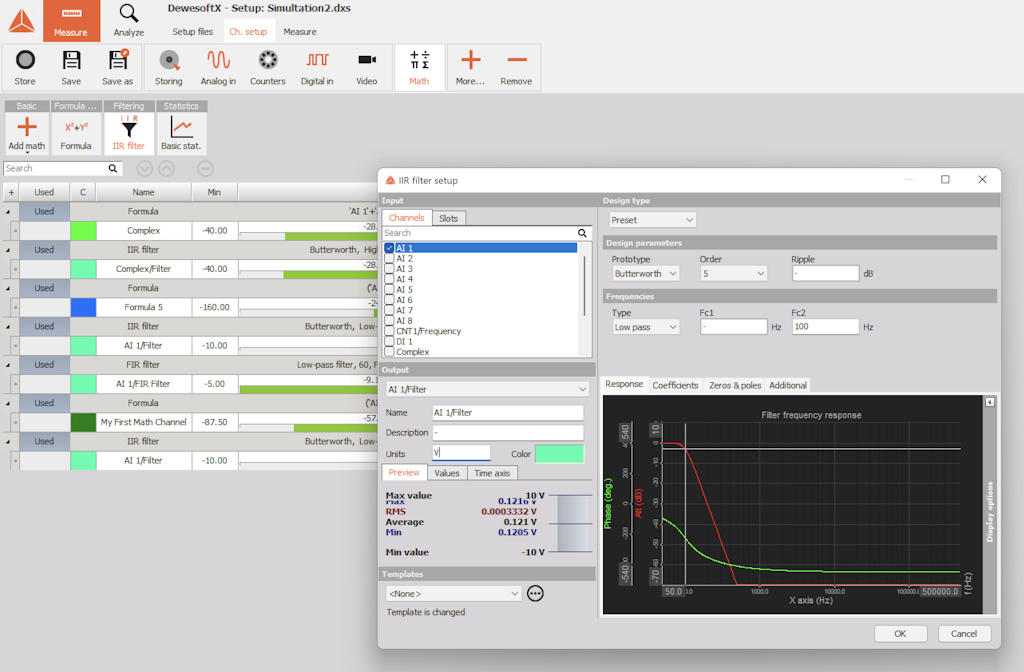Open the Digital in module
The height and width of the screenshot is (672, 1024).
click(317, 67)
